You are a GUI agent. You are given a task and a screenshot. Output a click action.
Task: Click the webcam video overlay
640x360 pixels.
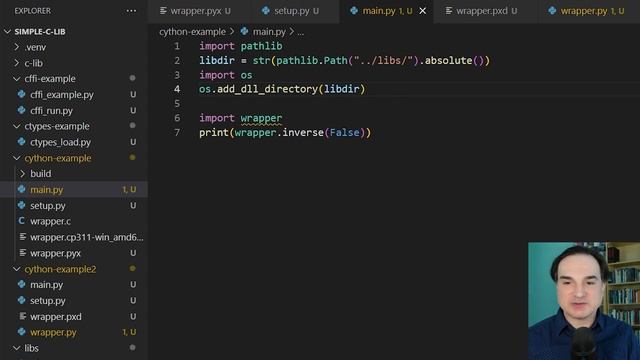point(584,301)
